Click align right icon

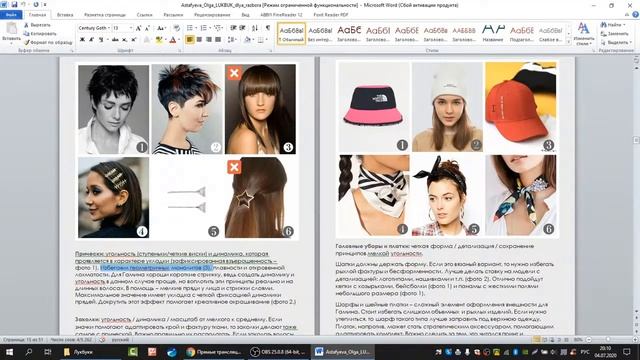209,40
